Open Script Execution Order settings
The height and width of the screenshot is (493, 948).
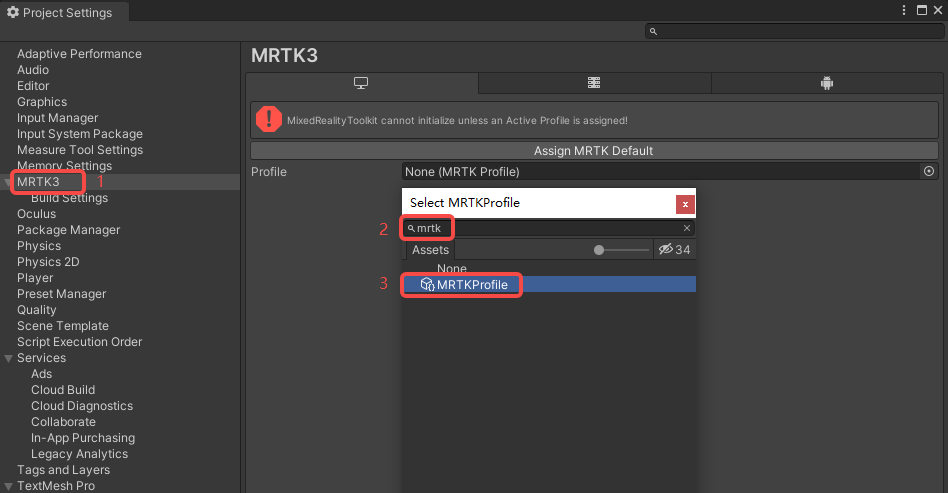79,342
